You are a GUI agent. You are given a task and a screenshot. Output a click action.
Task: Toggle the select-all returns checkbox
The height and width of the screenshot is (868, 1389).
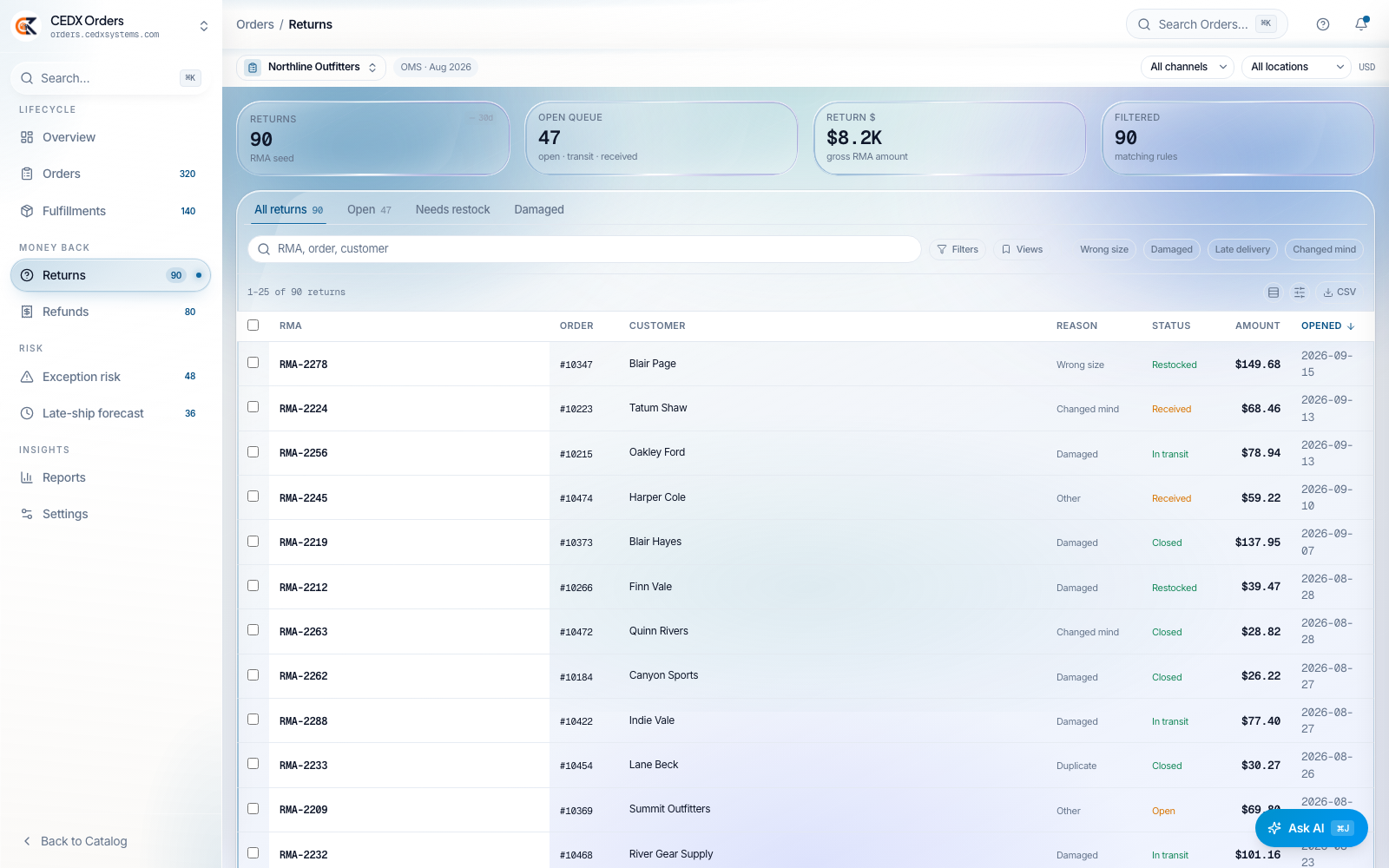253,325
